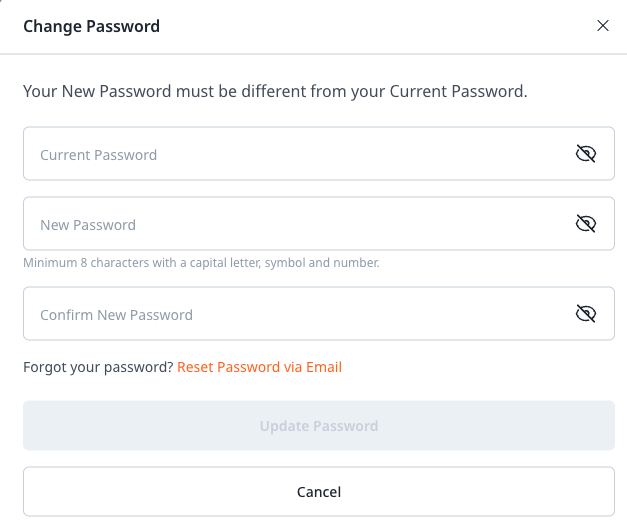This screenshot has height=529, width=627.
Task: Open the Reset Password via Email link
Action: (x=260, y=367)
